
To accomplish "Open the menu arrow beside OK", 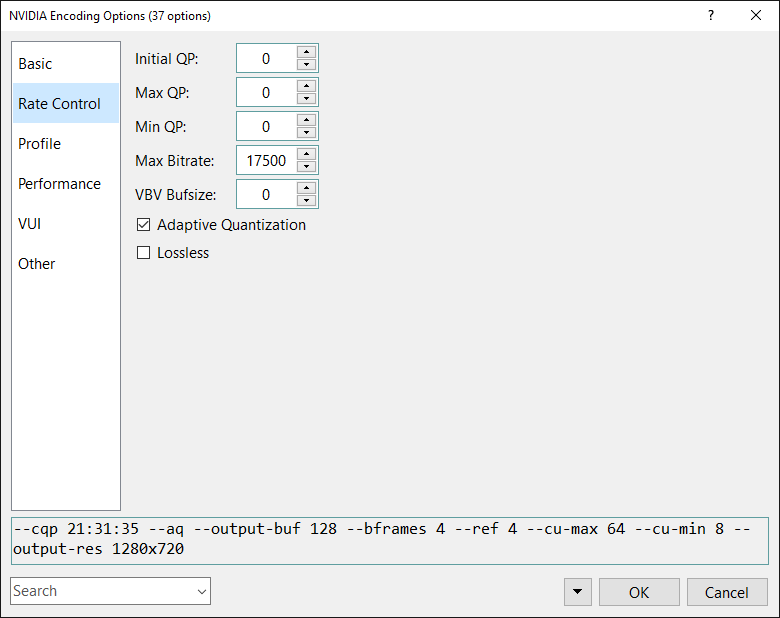I will pyautogui.click(x=578, y=592).
